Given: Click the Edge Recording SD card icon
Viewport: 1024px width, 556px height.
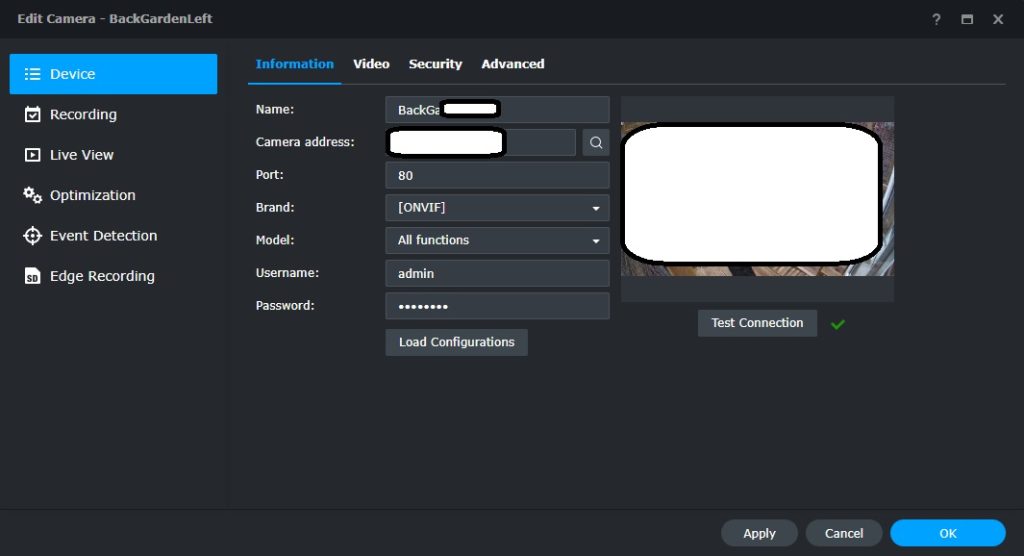Looking at the screenshot, I should (33, 276).
